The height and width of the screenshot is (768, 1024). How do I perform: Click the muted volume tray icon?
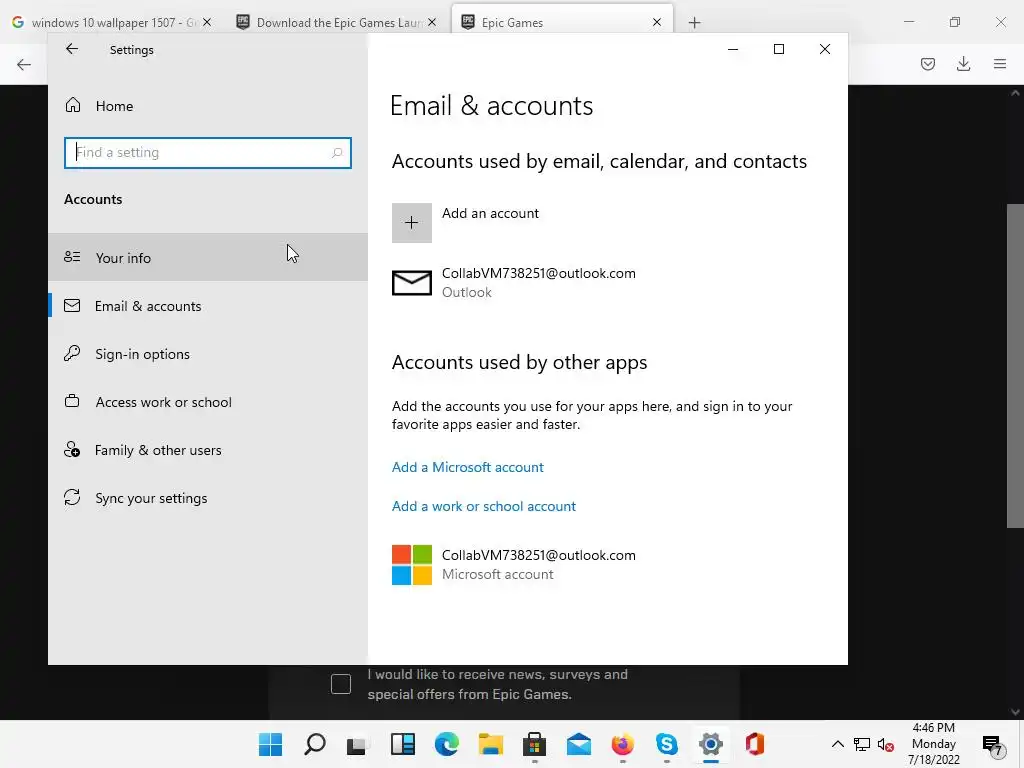pos(886,744)
